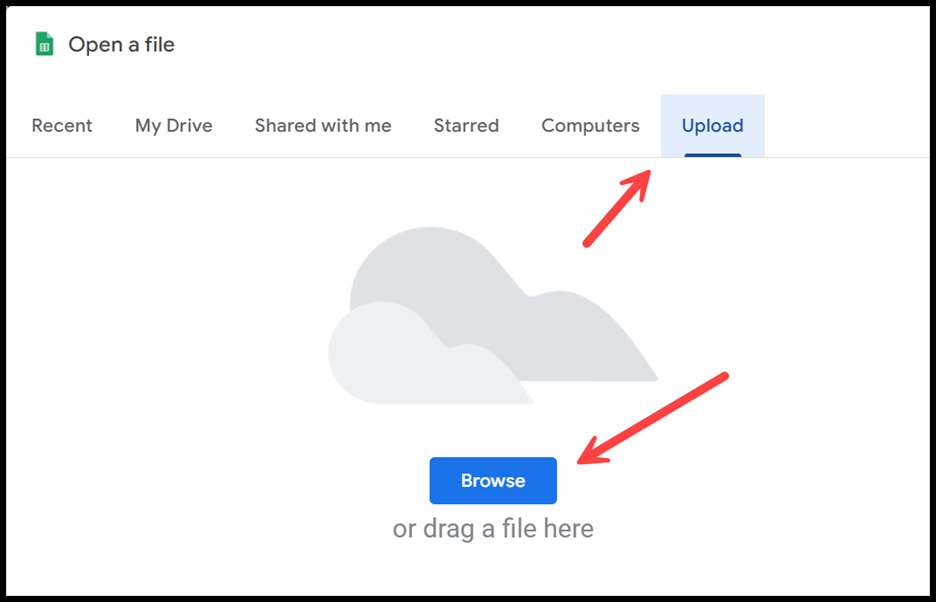The height and width of the screenshot is (602, 936).
Task: Click the white grid glyph inside Sheets icon
Action: pyautogui.click(x=44, y=47)
